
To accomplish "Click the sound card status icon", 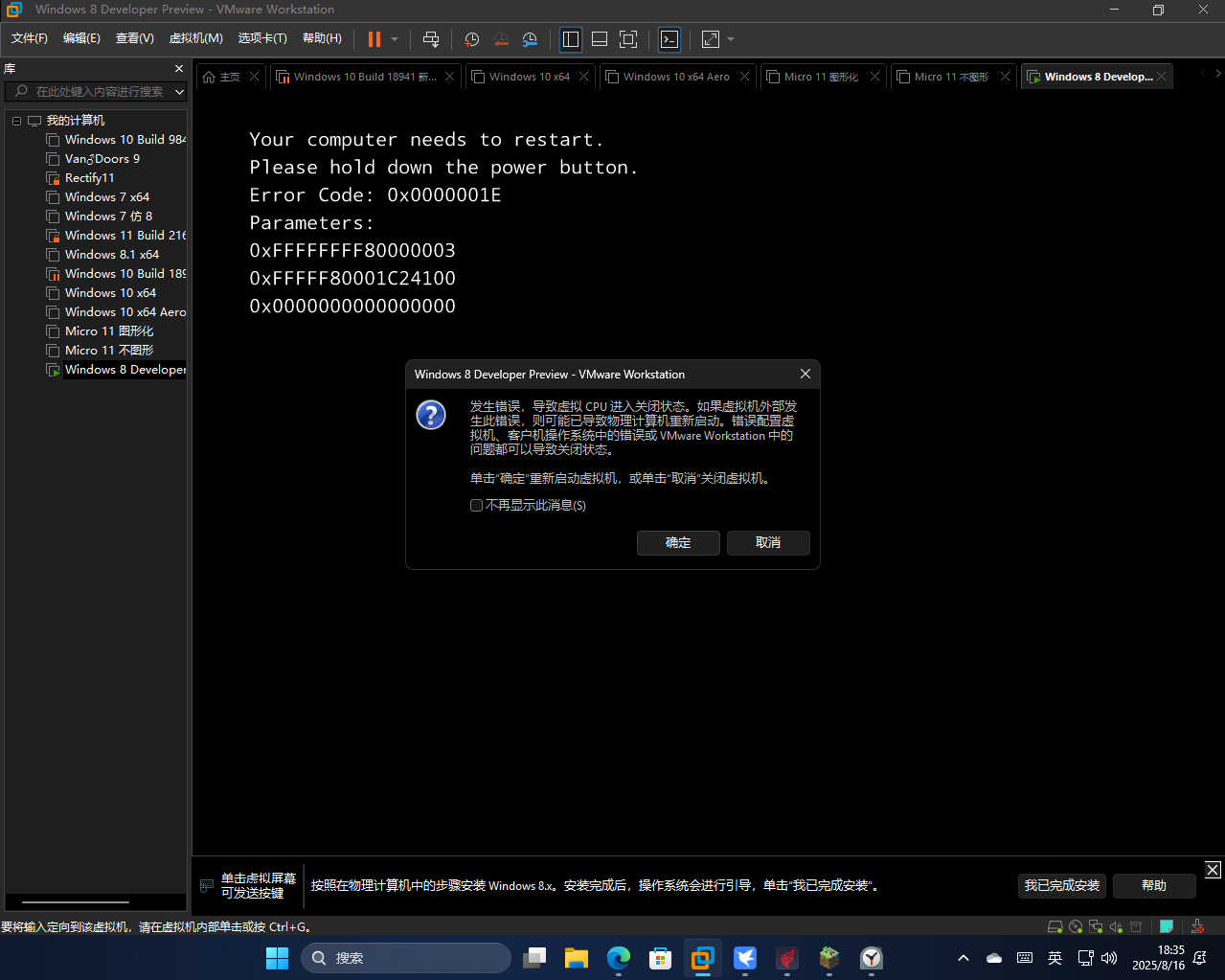I will click(x=1116, y=926).
